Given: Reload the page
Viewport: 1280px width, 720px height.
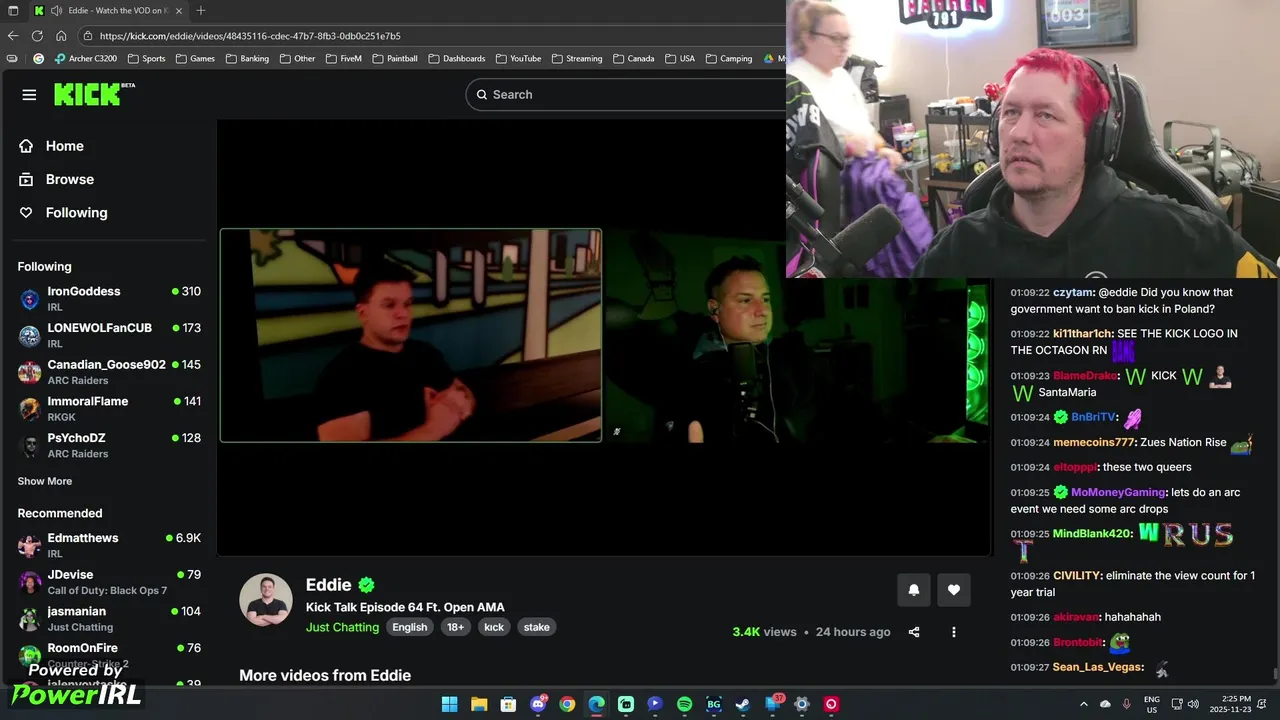Looking at the screenshot, I should [37, 36].
